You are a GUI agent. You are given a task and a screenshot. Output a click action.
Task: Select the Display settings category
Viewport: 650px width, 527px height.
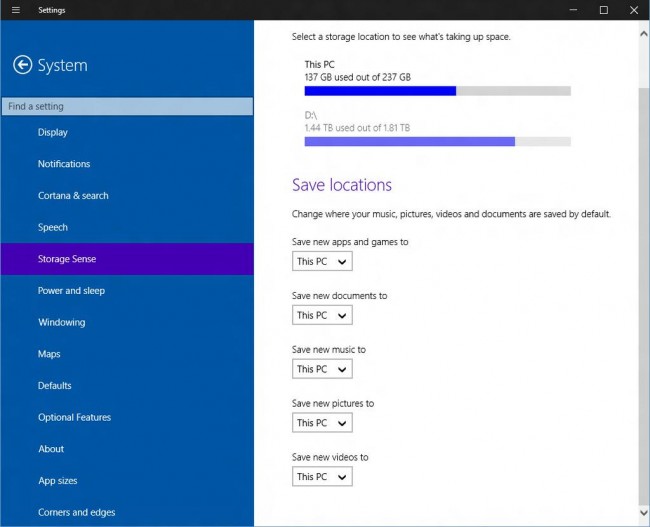(x=53, y=132)
